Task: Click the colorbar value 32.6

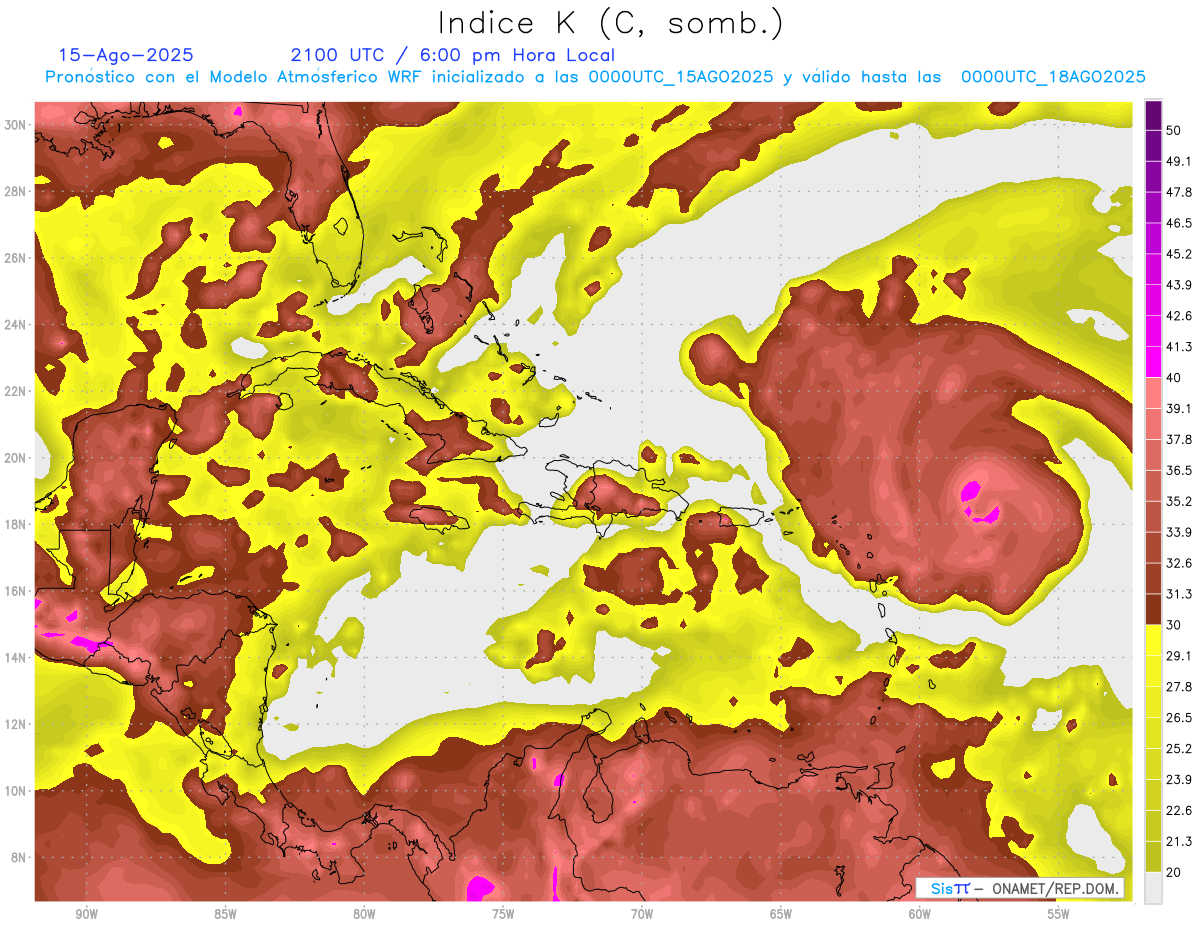Action: pos(1179,563)
